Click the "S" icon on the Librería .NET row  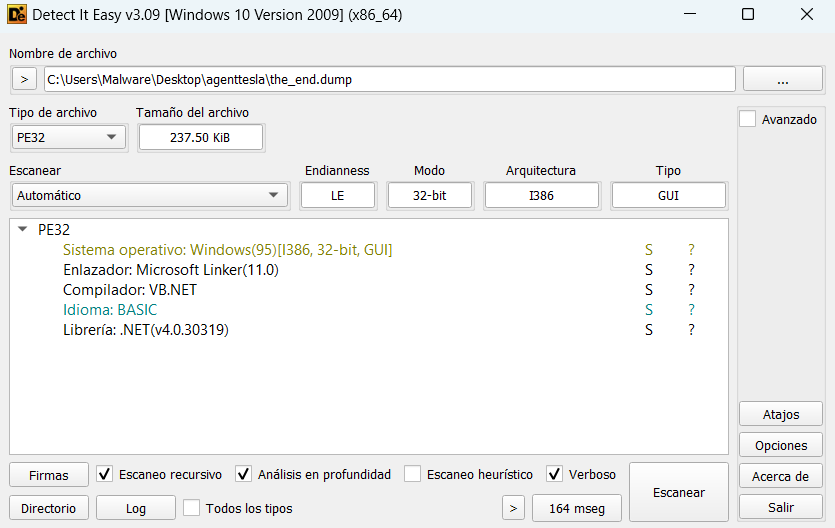tap(648, 330)
